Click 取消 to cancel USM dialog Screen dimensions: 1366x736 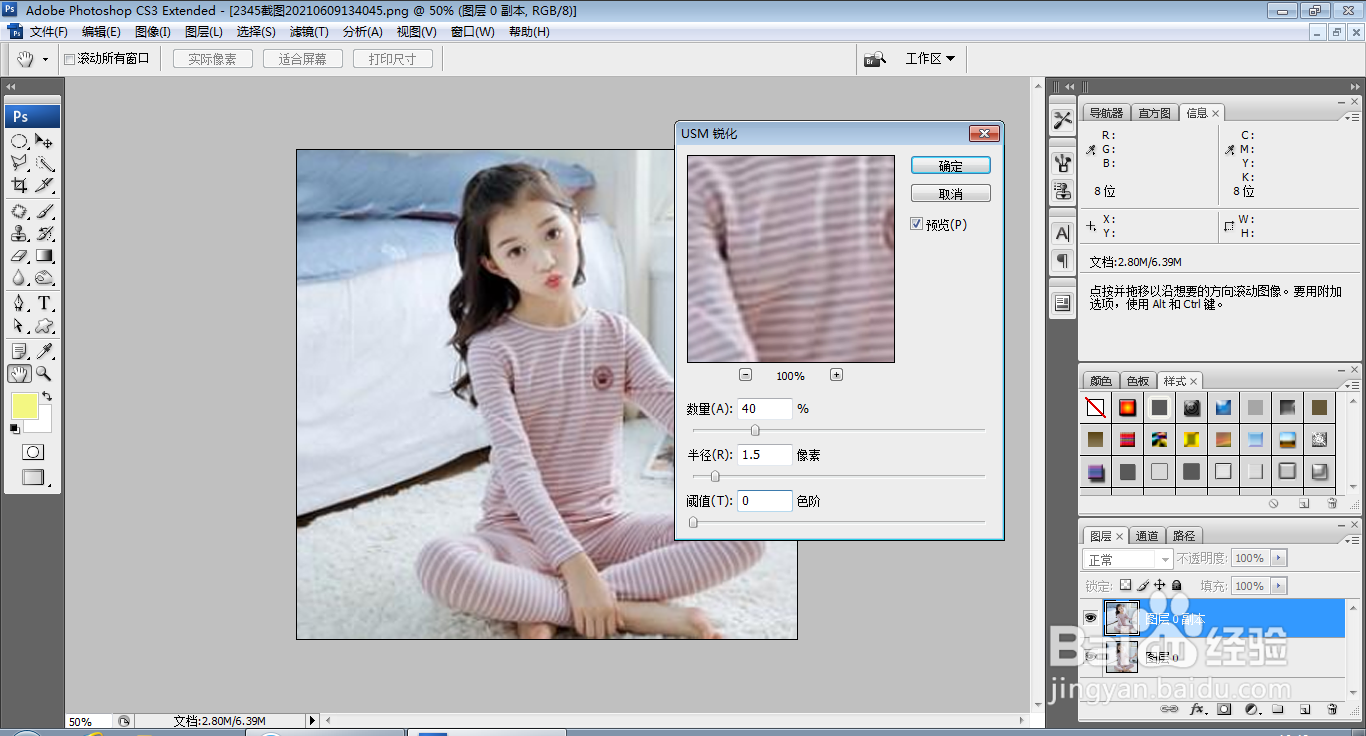951,194
